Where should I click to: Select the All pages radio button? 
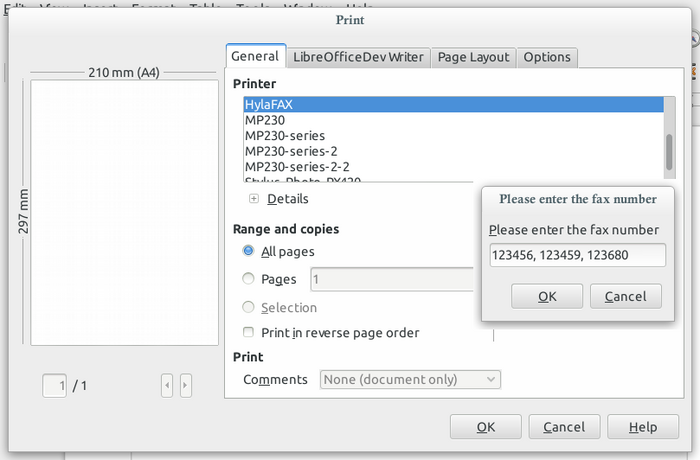tap(248, 251)
